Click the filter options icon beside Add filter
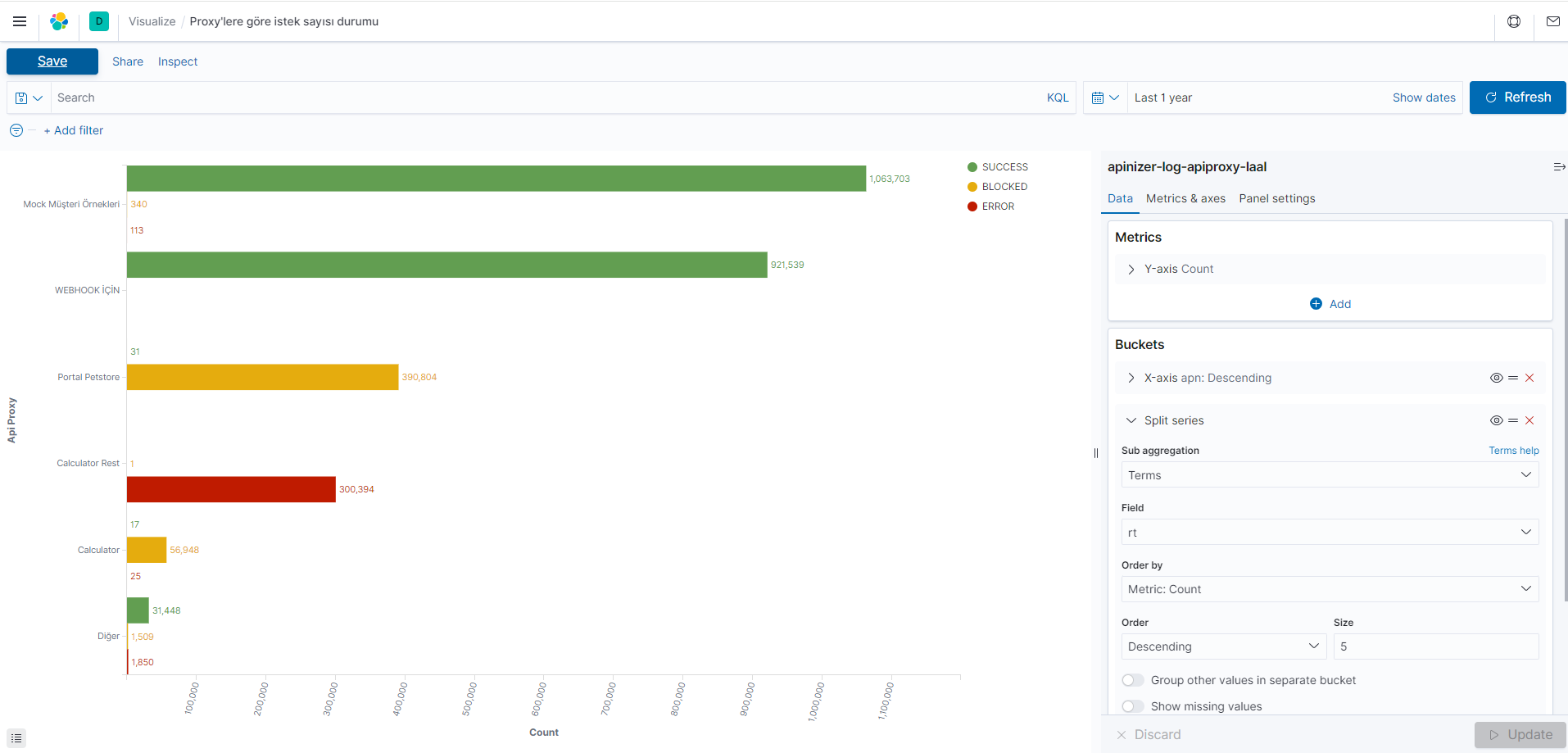 coord(16,129)
